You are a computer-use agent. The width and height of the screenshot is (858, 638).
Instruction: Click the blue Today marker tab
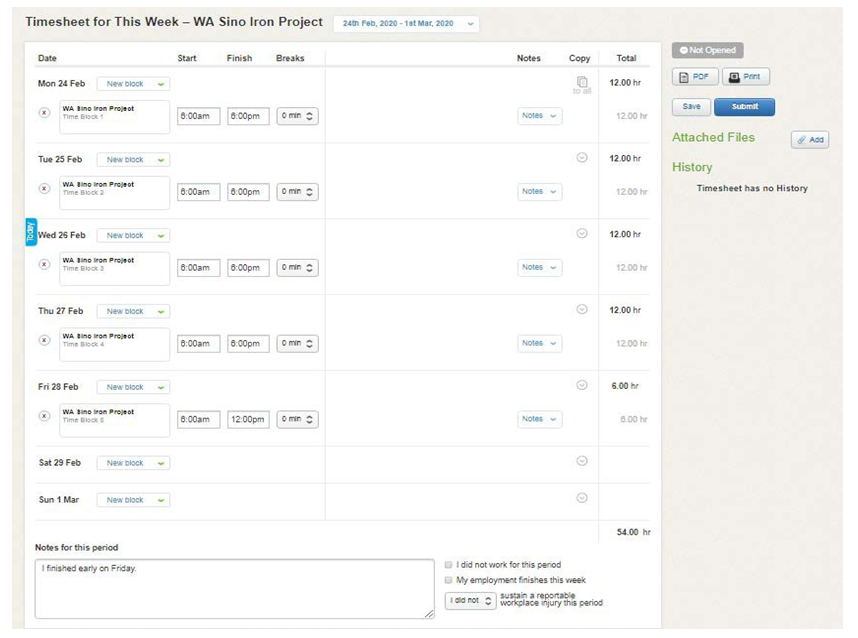(x=31, y=232)
